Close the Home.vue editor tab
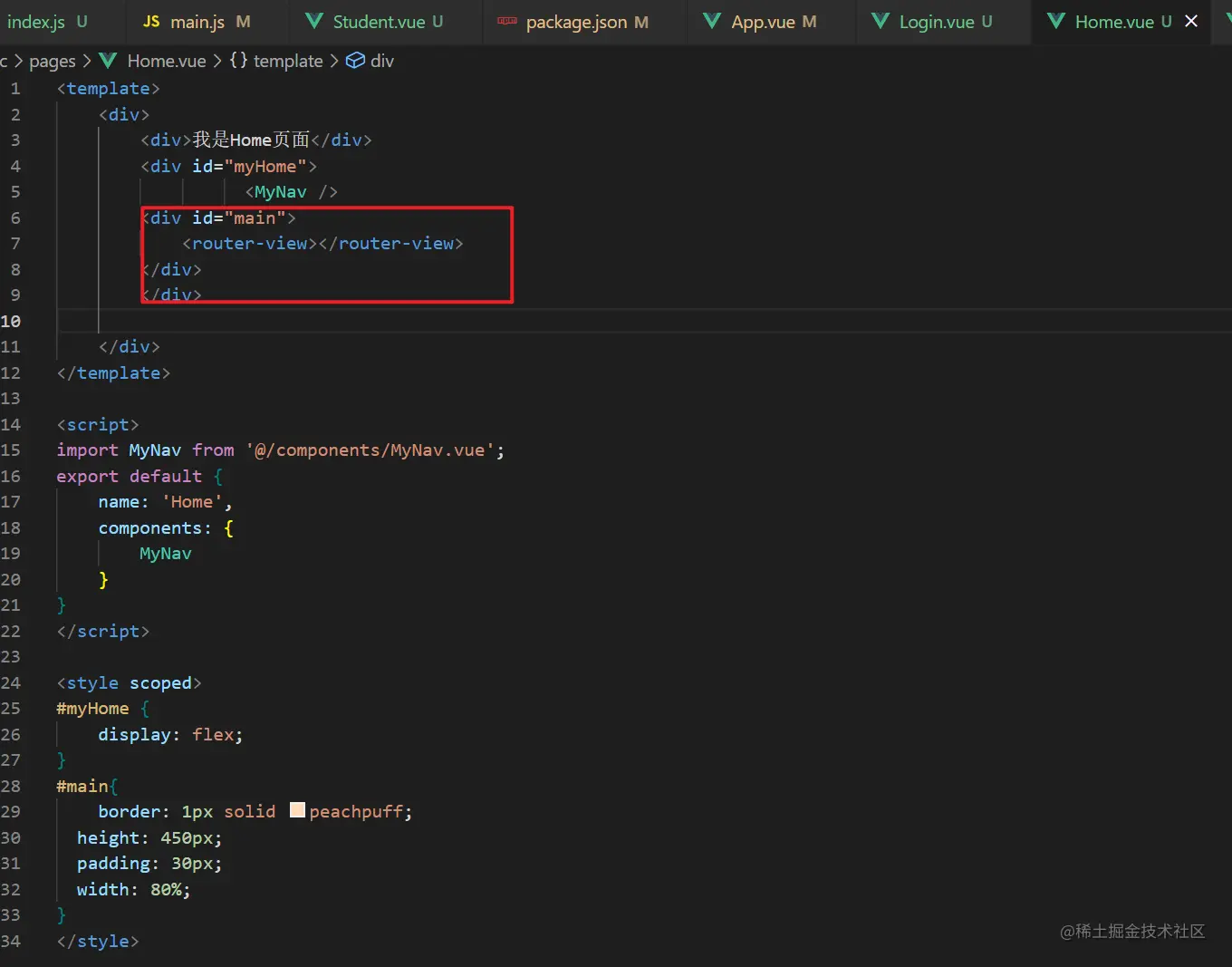 [x=1191, y=21]
